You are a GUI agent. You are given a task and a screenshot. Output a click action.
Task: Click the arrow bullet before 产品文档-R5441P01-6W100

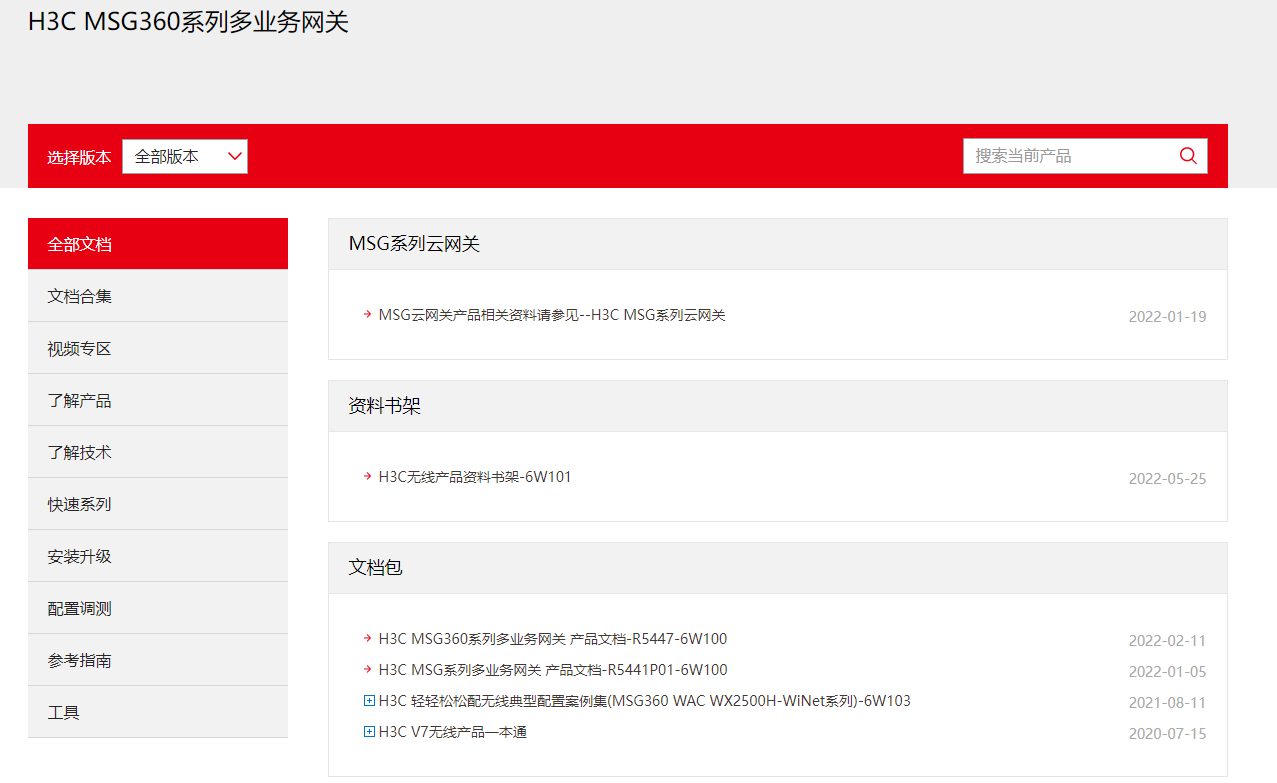[368, 669]
